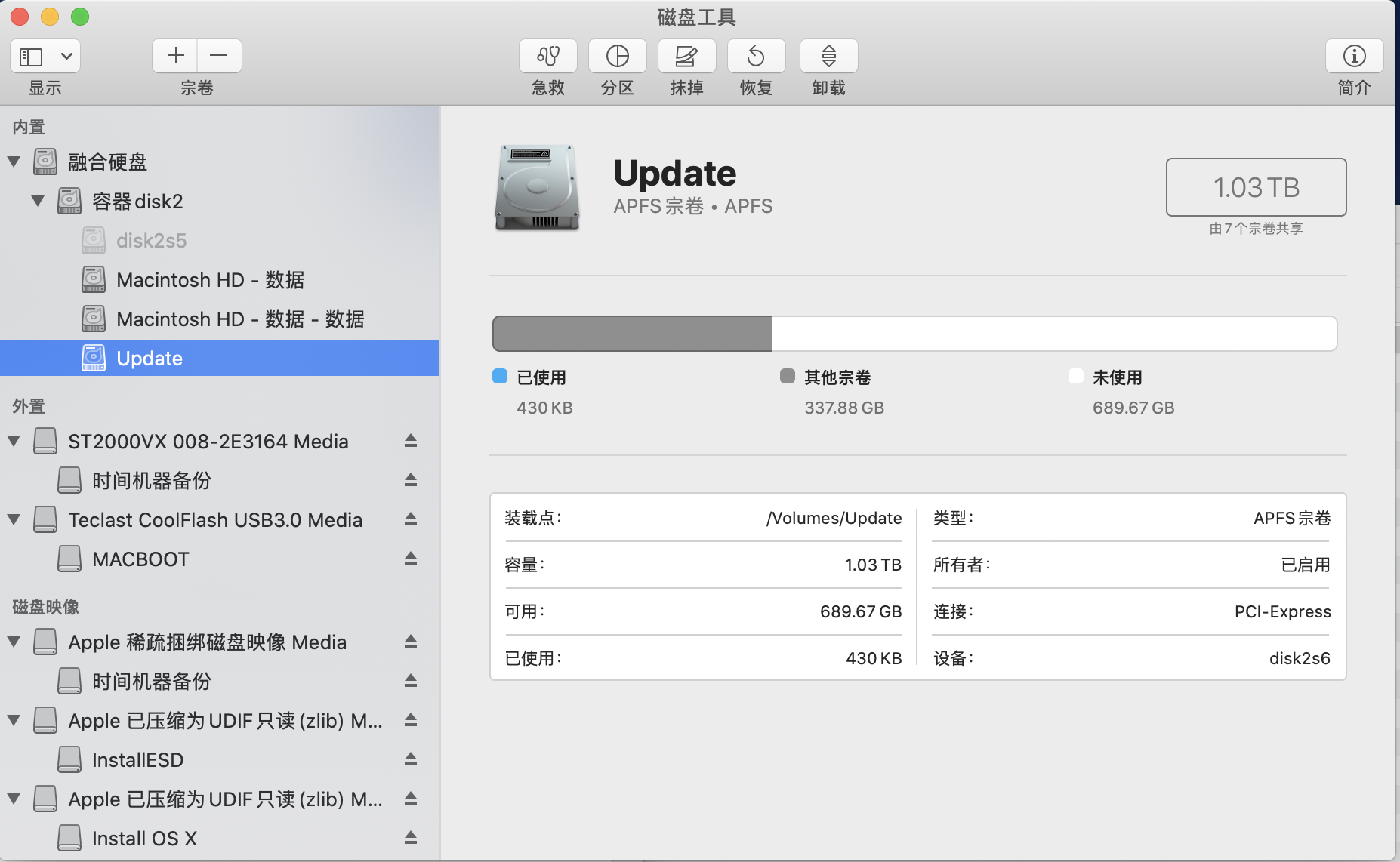Click the disk usage bar
This screenshot has height=862, width=1400.
914,334
